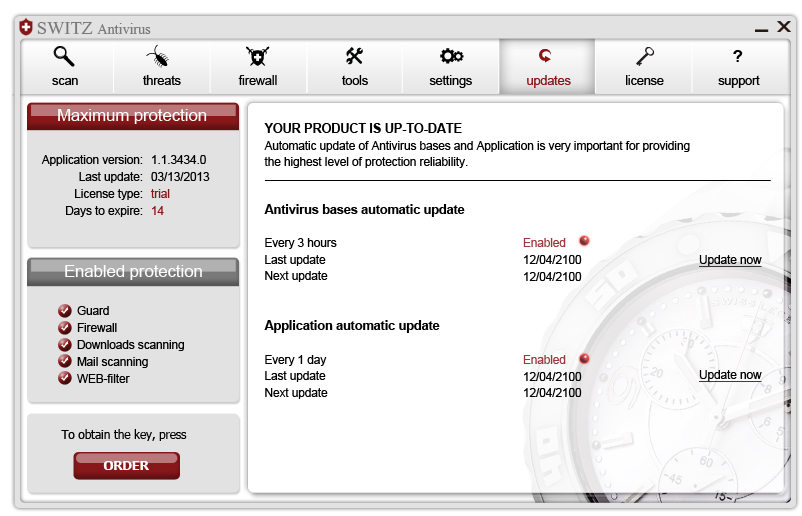This screenshot has height=516, width=802.
Task: Click the support question mark icon
Action: click(738, 57)
